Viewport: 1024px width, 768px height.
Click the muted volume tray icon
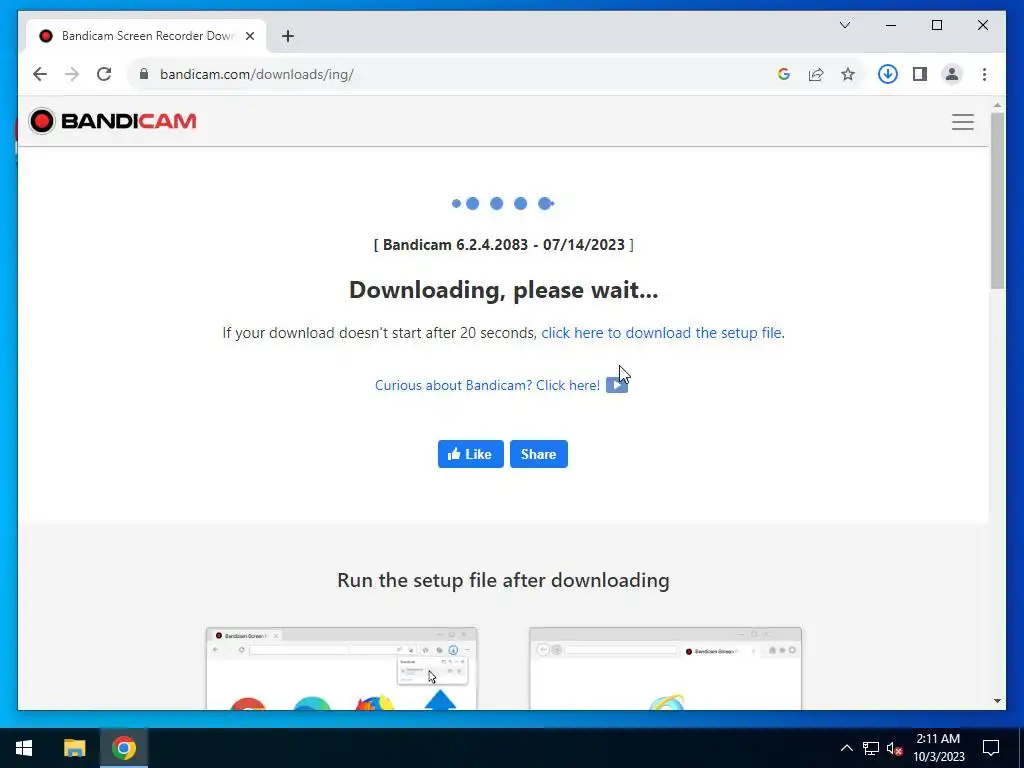pyautogui.click(x=894, y=748)
